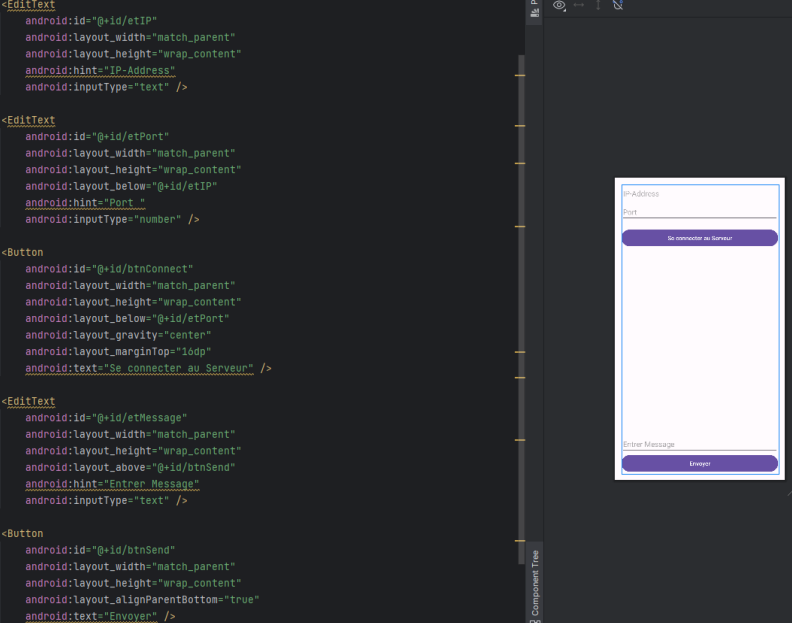This screenshot has width=792, height=623.
Task: Click the android:hint="Port " attribute
Action: click(85, 203)
